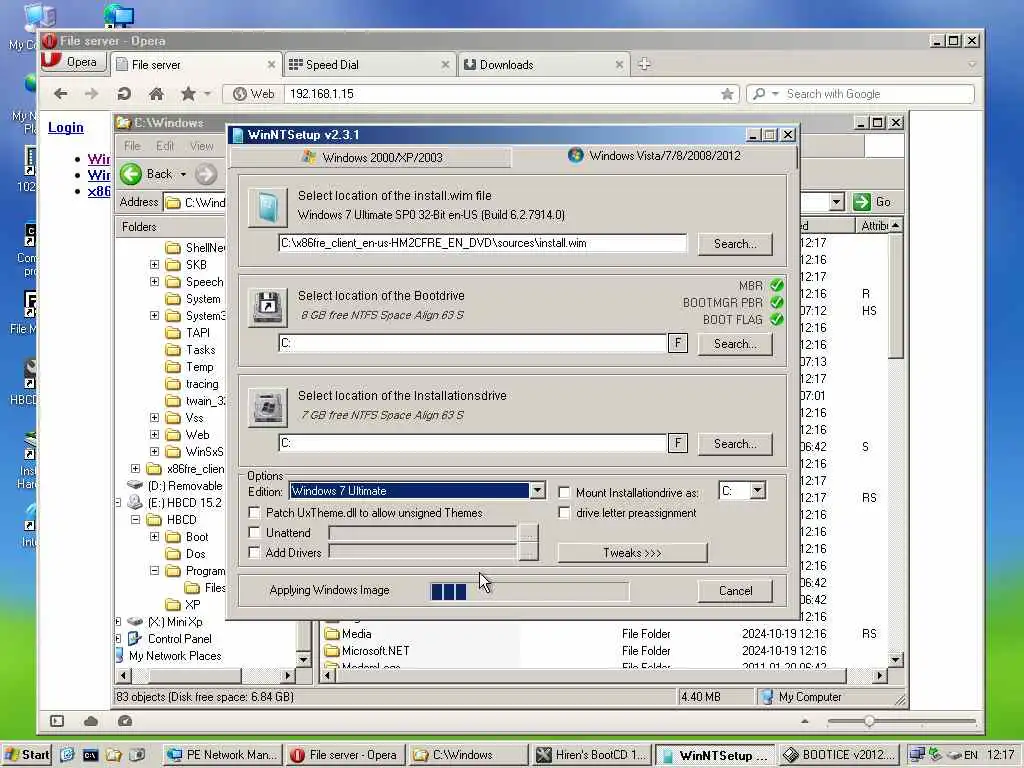Reload the page in Opera
Viewport: 1024px width, 768px height.
click(124, 94)
